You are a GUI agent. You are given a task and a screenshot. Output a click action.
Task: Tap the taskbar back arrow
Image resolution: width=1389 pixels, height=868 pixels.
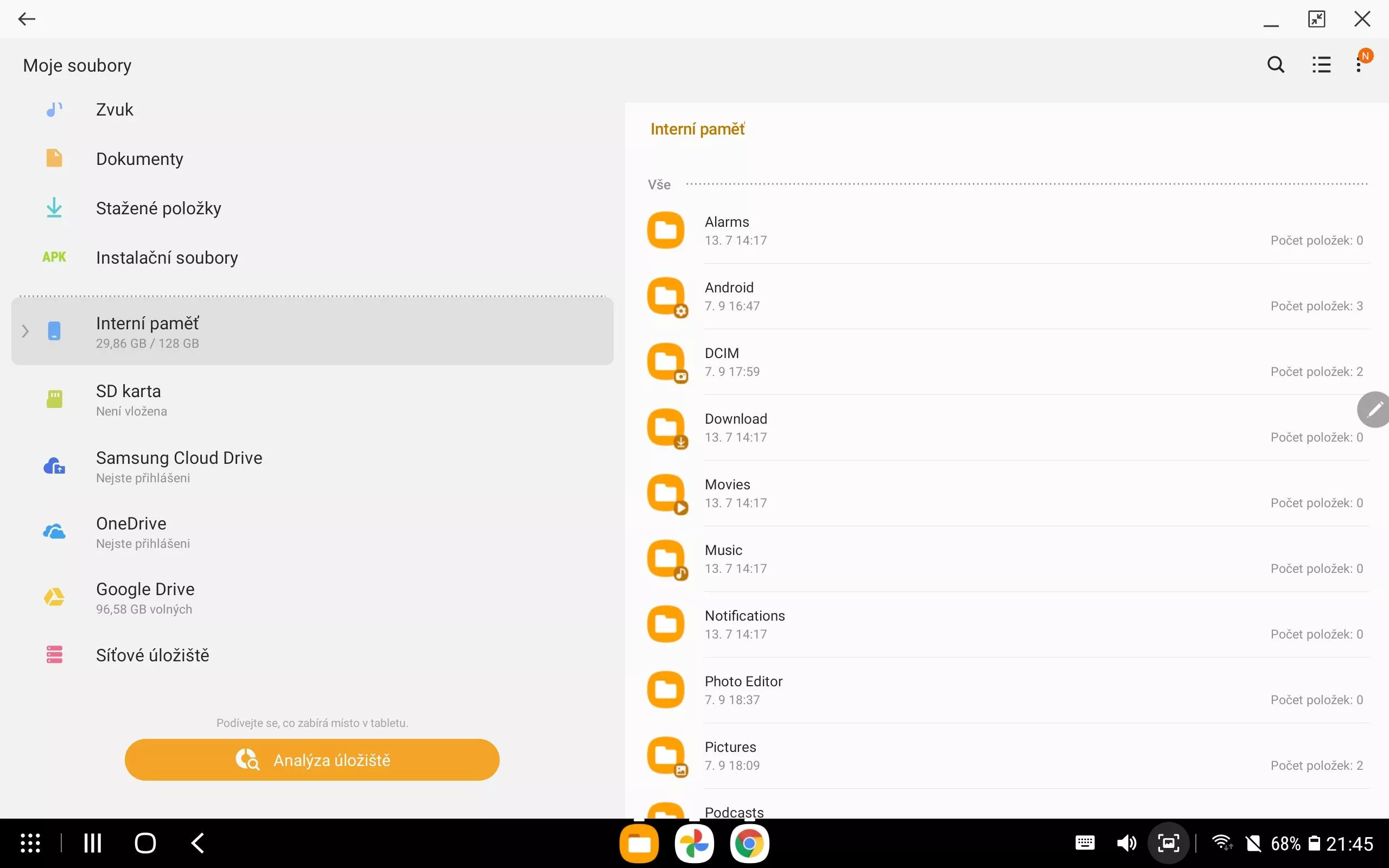point(197,843)
